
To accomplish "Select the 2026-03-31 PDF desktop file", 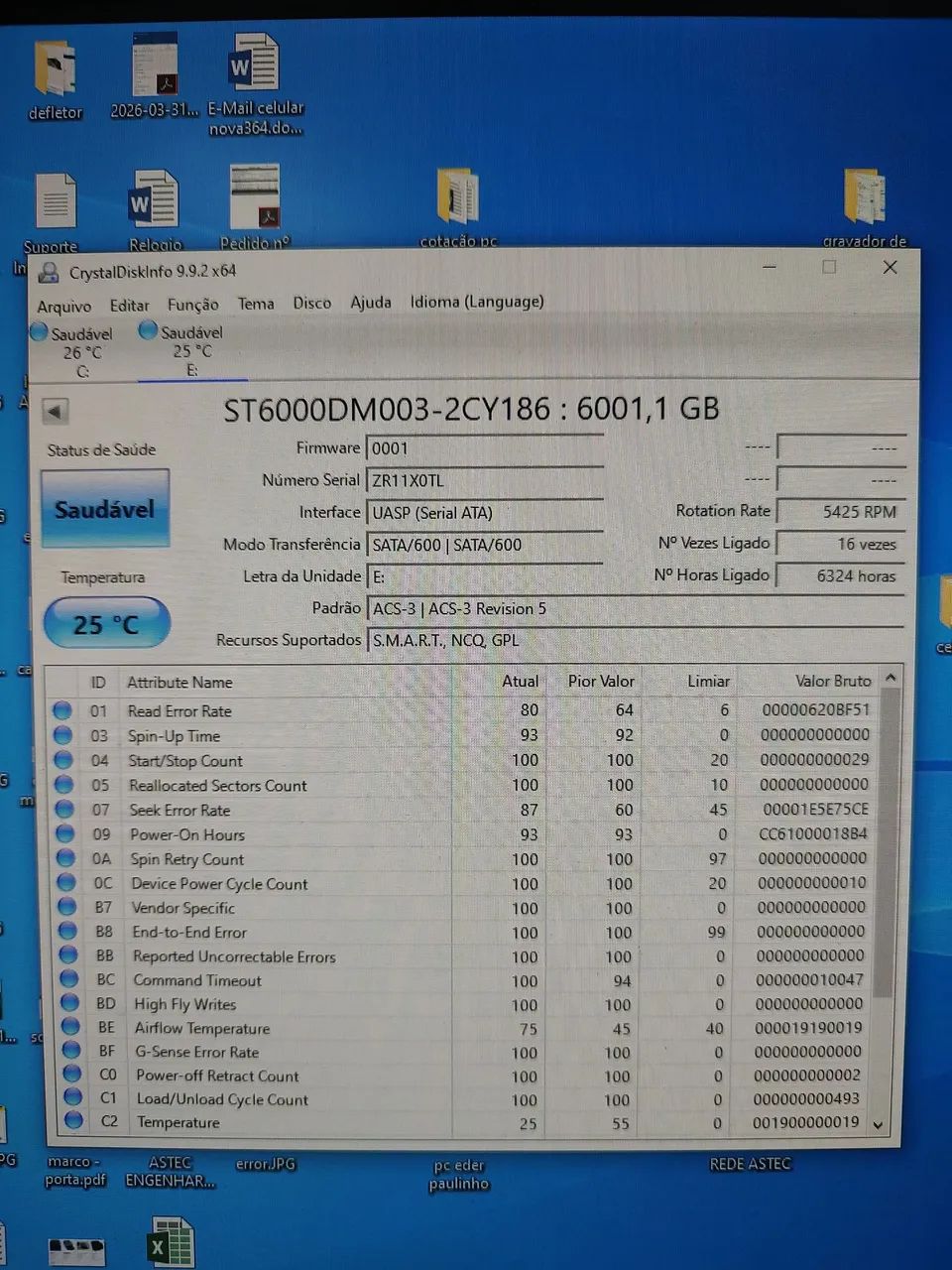I will pyautogui.click(x=155, y=75).
